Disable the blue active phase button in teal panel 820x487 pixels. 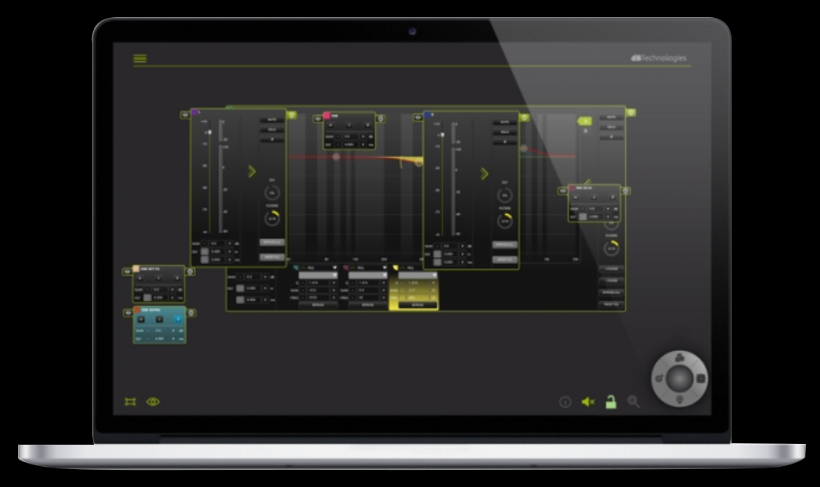(x=178, y=319)
